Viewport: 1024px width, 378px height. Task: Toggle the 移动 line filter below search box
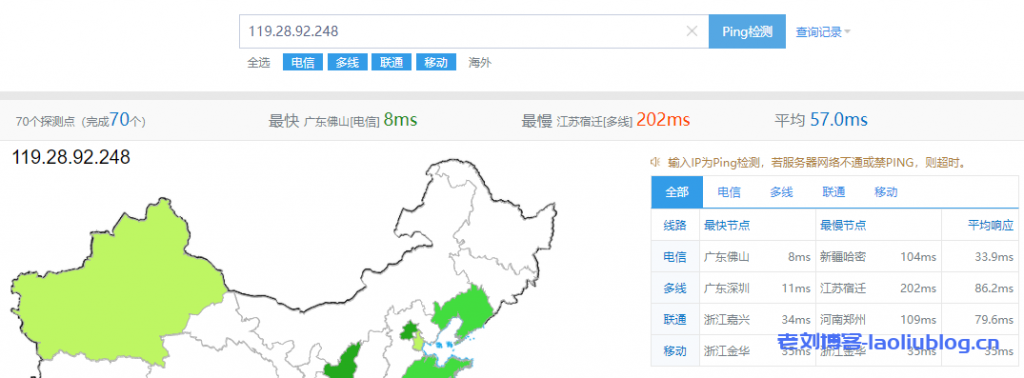coord(436,63)
